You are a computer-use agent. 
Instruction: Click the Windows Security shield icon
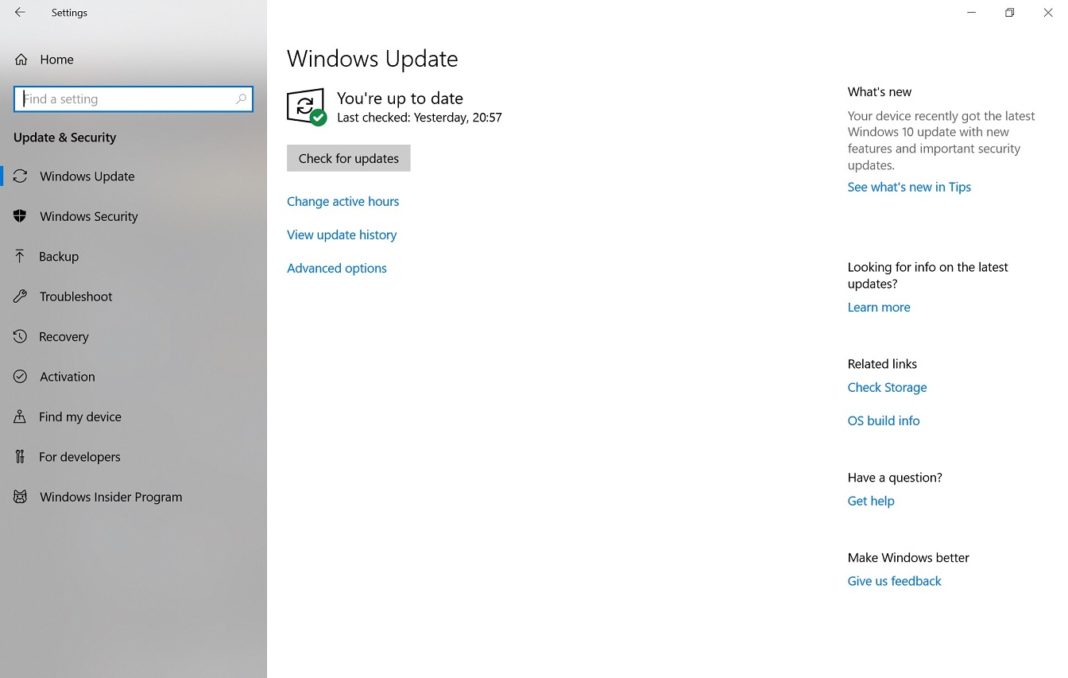20,216
